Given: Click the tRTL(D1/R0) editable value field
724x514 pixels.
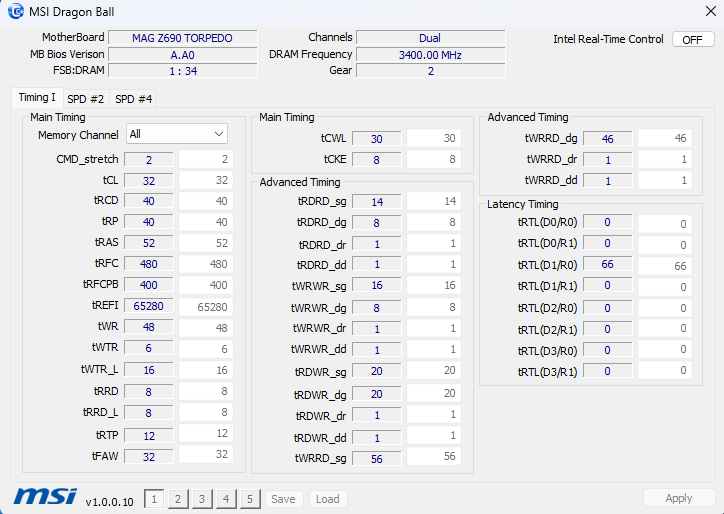Looking at the screenshot, I should (x=664, y=266).
